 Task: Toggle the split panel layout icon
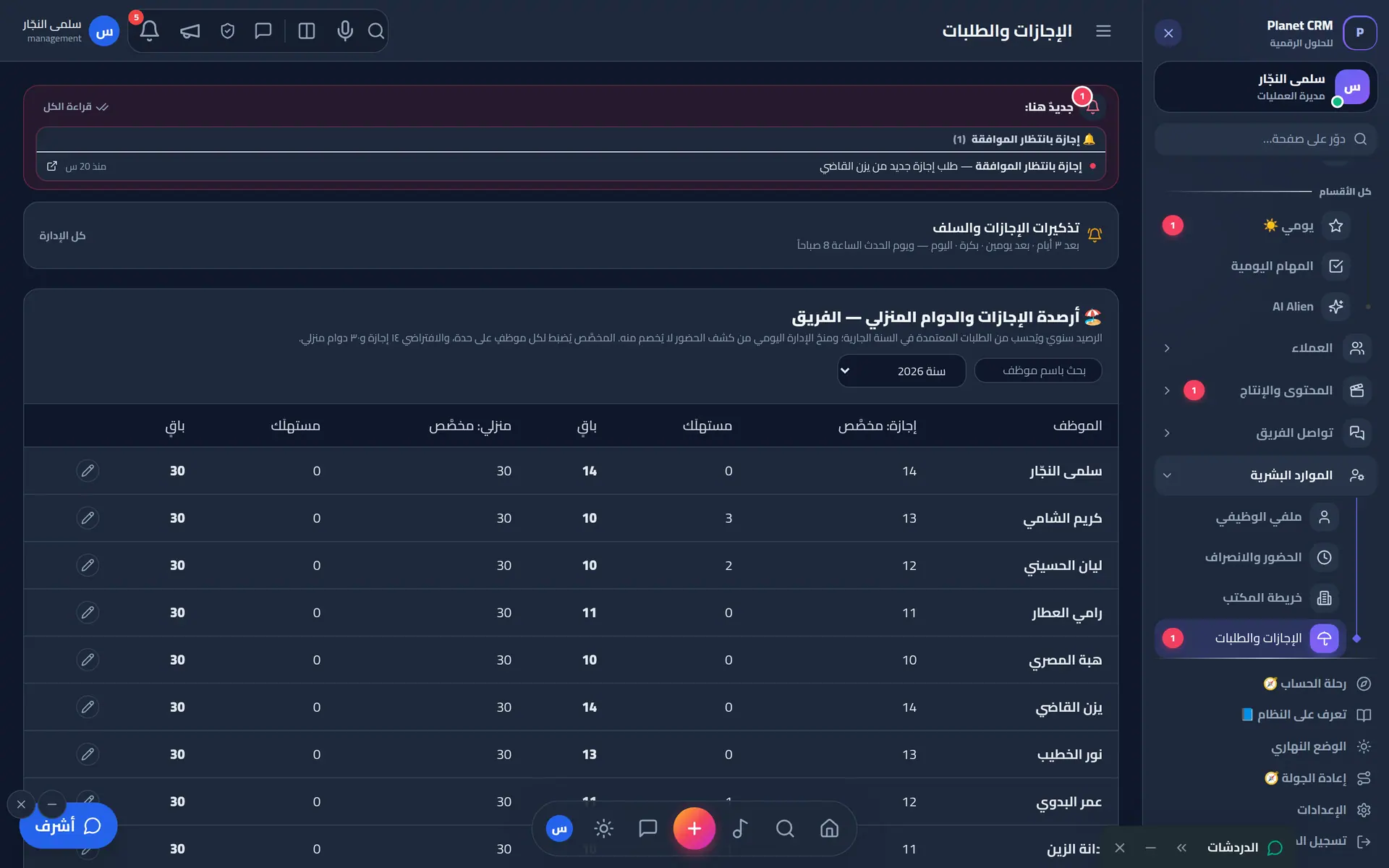[307, 31]
